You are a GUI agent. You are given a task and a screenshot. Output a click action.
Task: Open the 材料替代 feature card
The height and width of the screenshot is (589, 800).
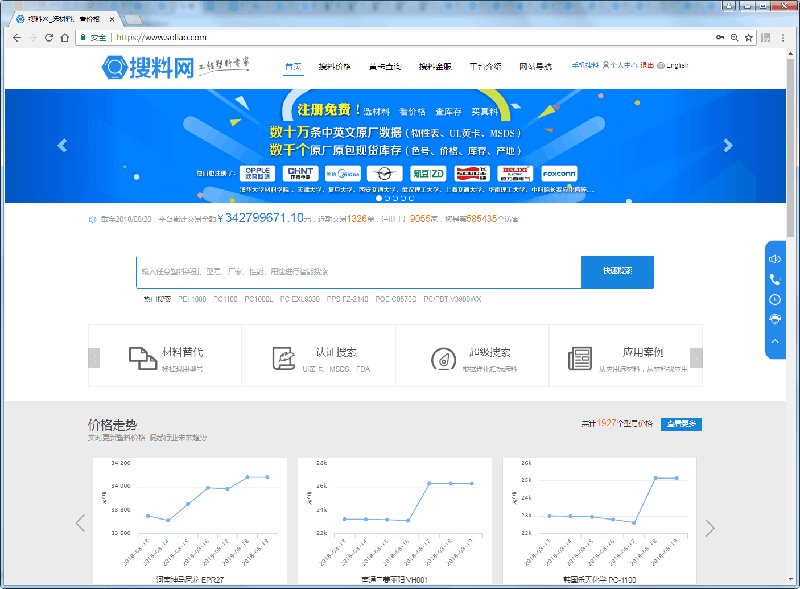tap(165, 355)
